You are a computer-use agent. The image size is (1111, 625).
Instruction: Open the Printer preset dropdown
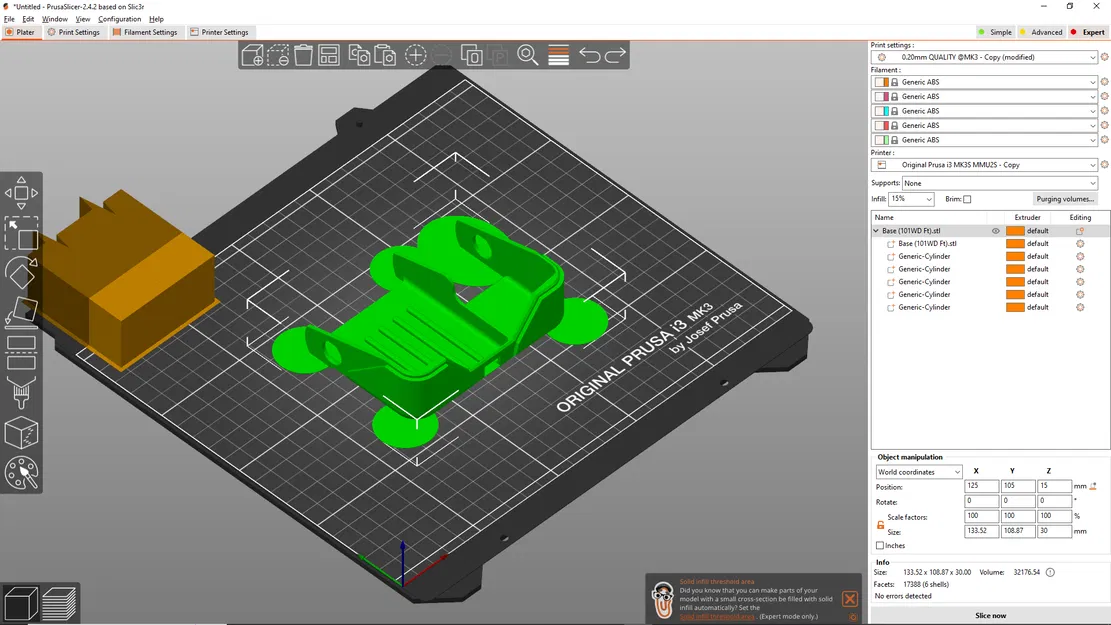[x=985, y=165]
